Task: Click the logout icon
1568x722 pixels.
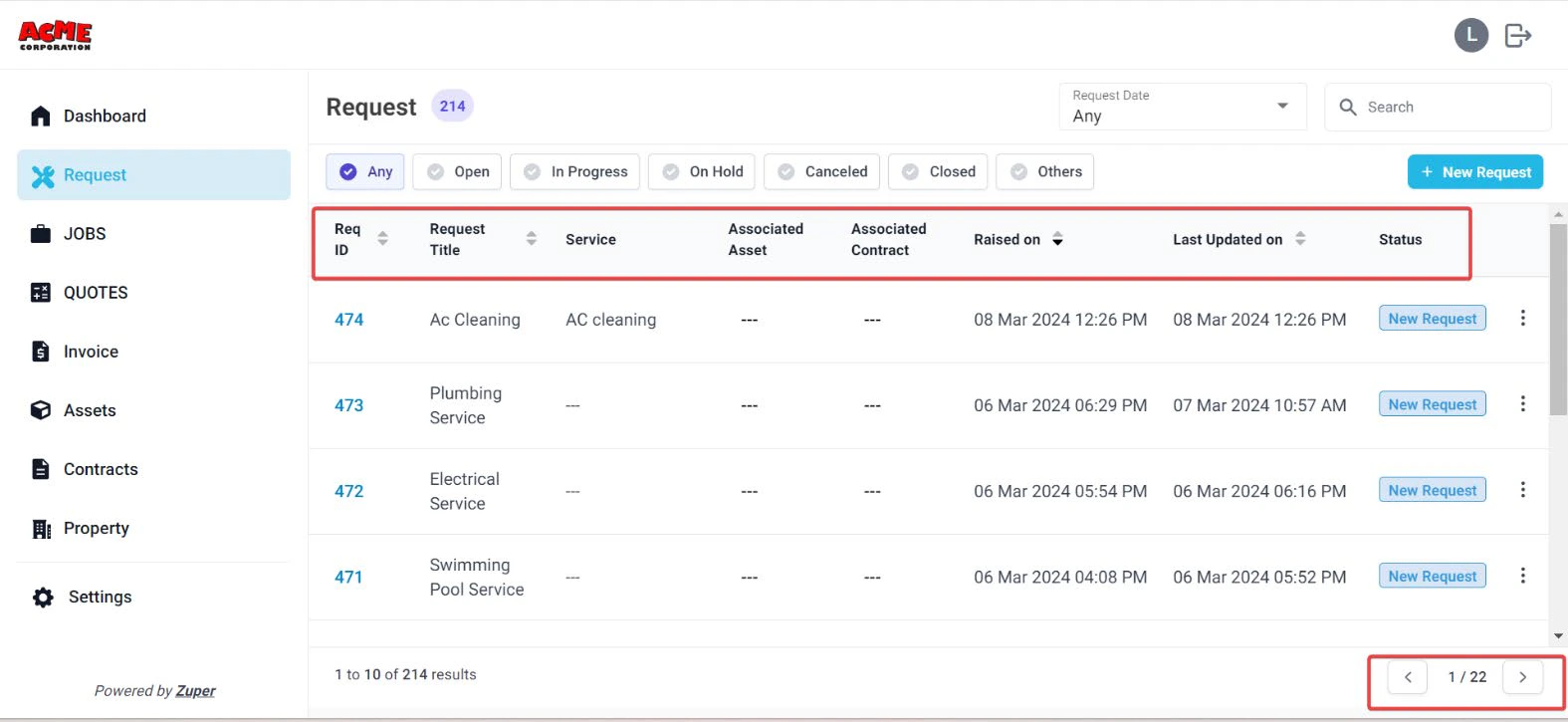Action: (x=1518, y=36)
